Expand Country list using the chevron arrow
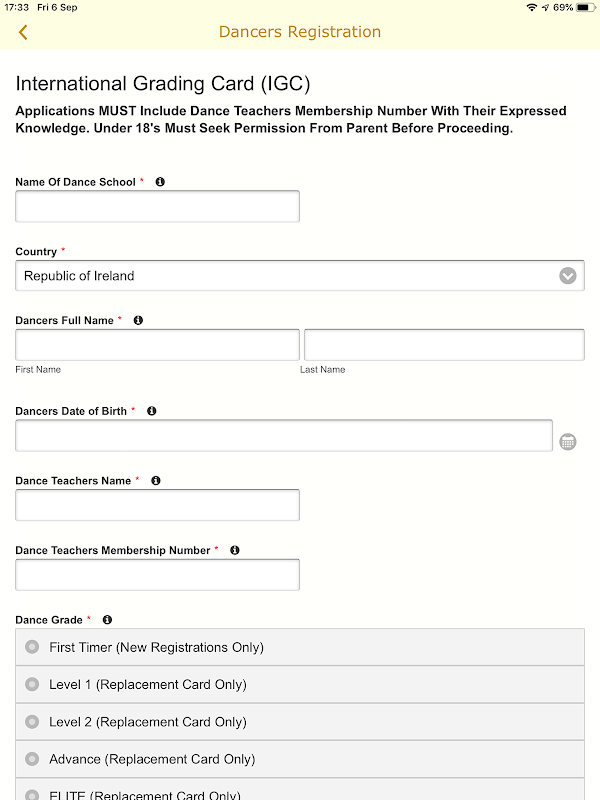Image resolution: width=600 pixels, height=800 pixels. coord(568,276)
